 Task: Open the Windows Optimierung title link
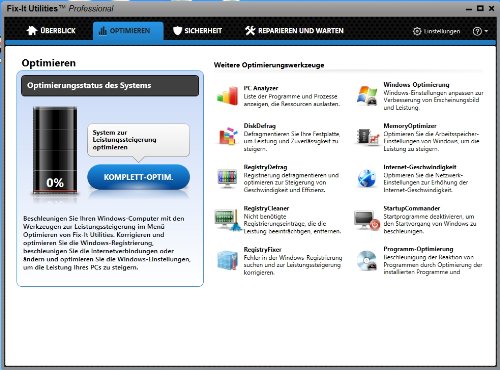click(x=416, y=85)
